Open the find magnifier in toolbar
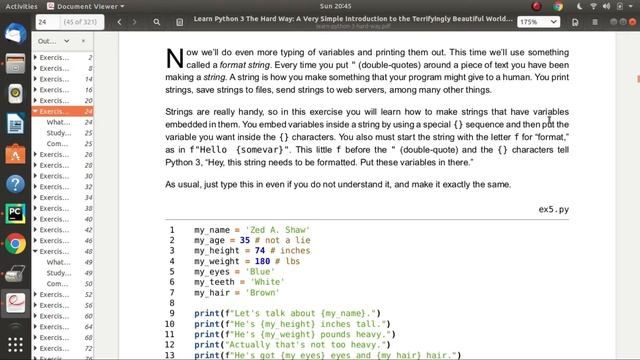 pyautogui.click(x=156, y=22)
